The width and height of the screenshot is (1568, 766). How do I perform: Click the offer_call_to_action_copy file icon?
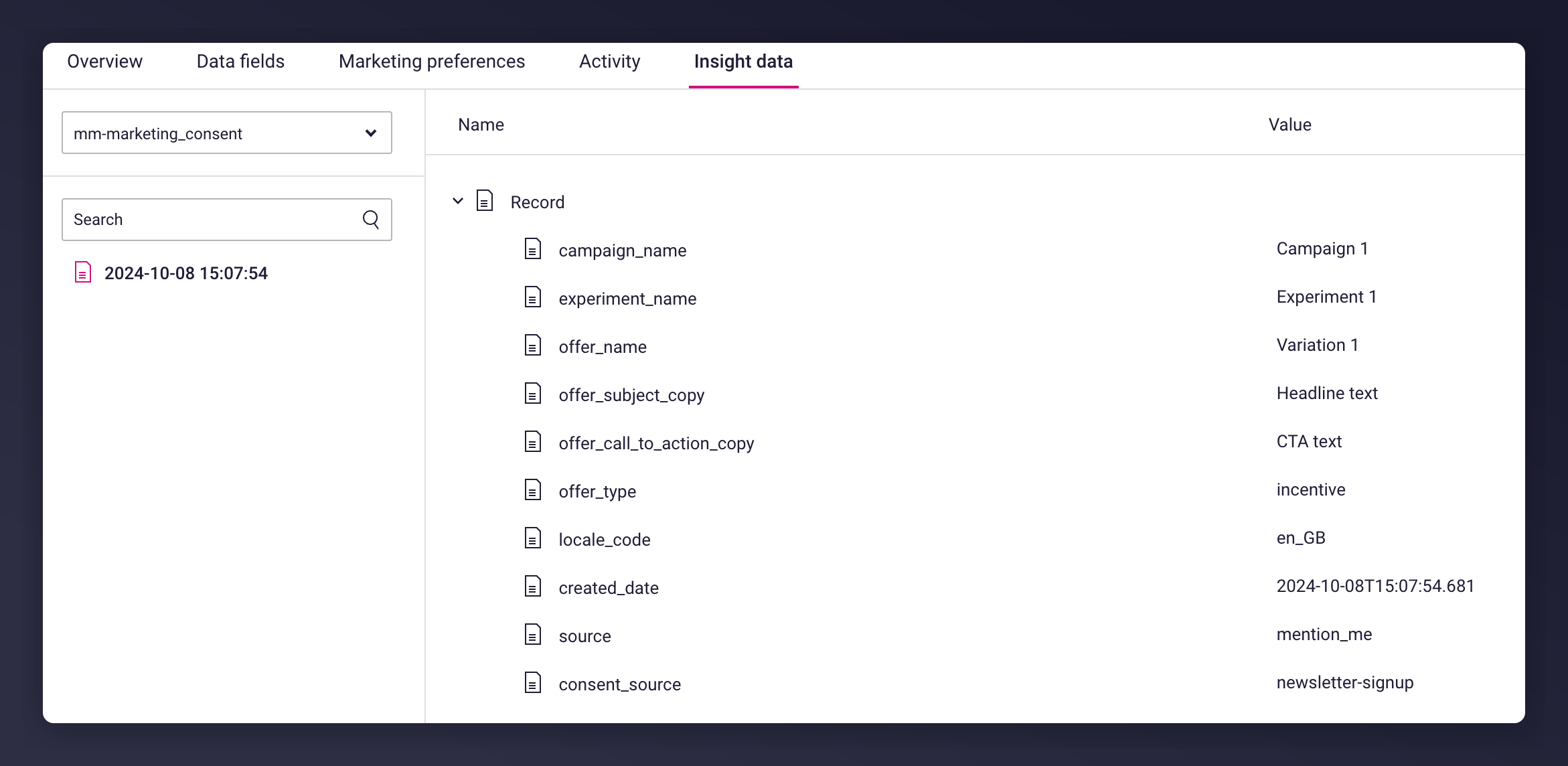pyautogui.click(x=533, y=442)
